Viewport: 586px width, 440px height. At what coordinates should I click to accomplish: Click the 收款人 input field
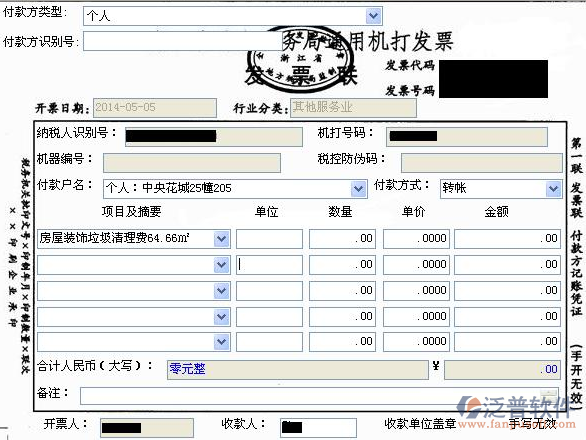[318, 428]
